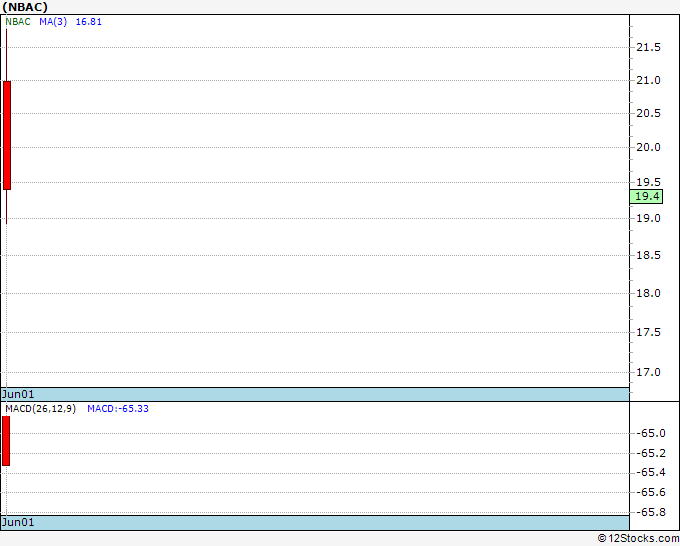Click the red MACD histogram bar
Image resolution: width=680 pixels, height=546 pixels.
pyautogui.click(x=6, y=441)
